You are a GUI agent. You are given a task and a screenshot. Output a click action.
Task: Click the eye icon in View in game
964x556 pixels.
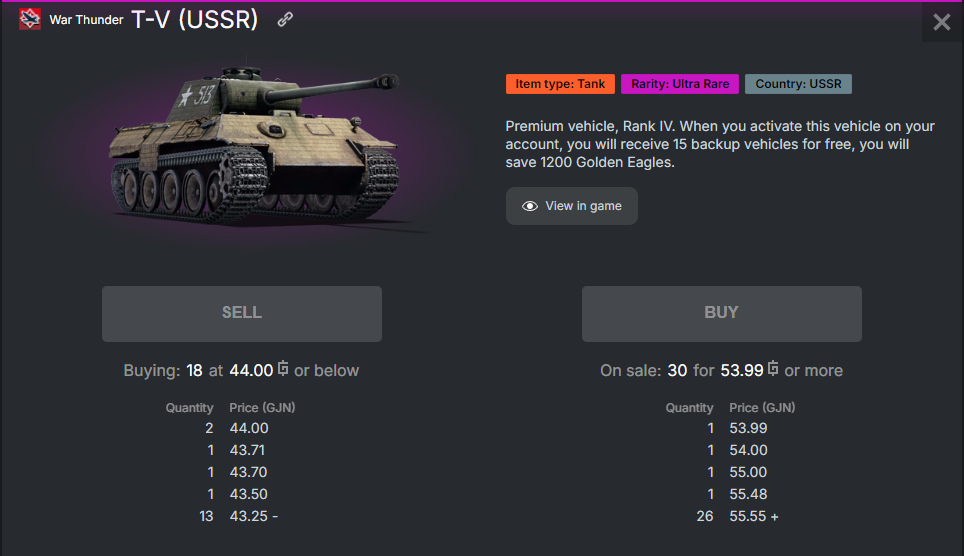[529, 206]
